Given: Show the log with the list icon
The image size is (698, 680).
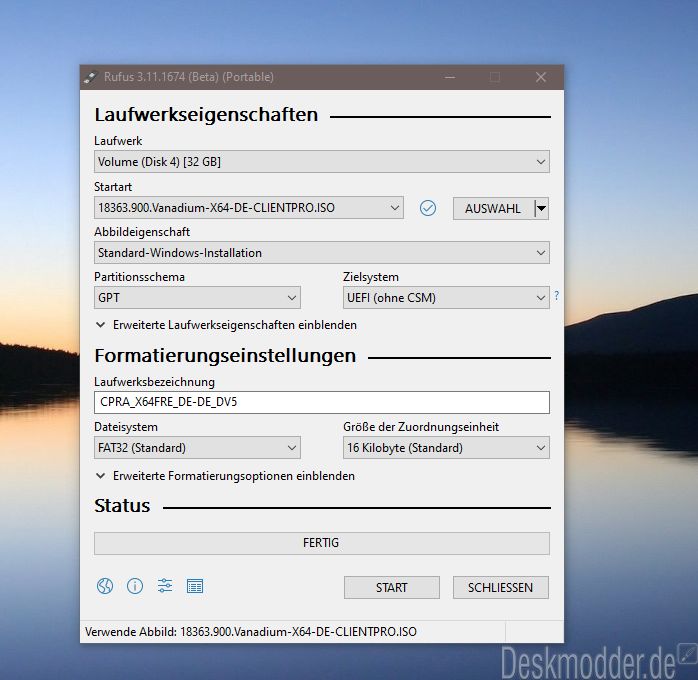Looking at the screenshot, I should click(x=195, y=586).
